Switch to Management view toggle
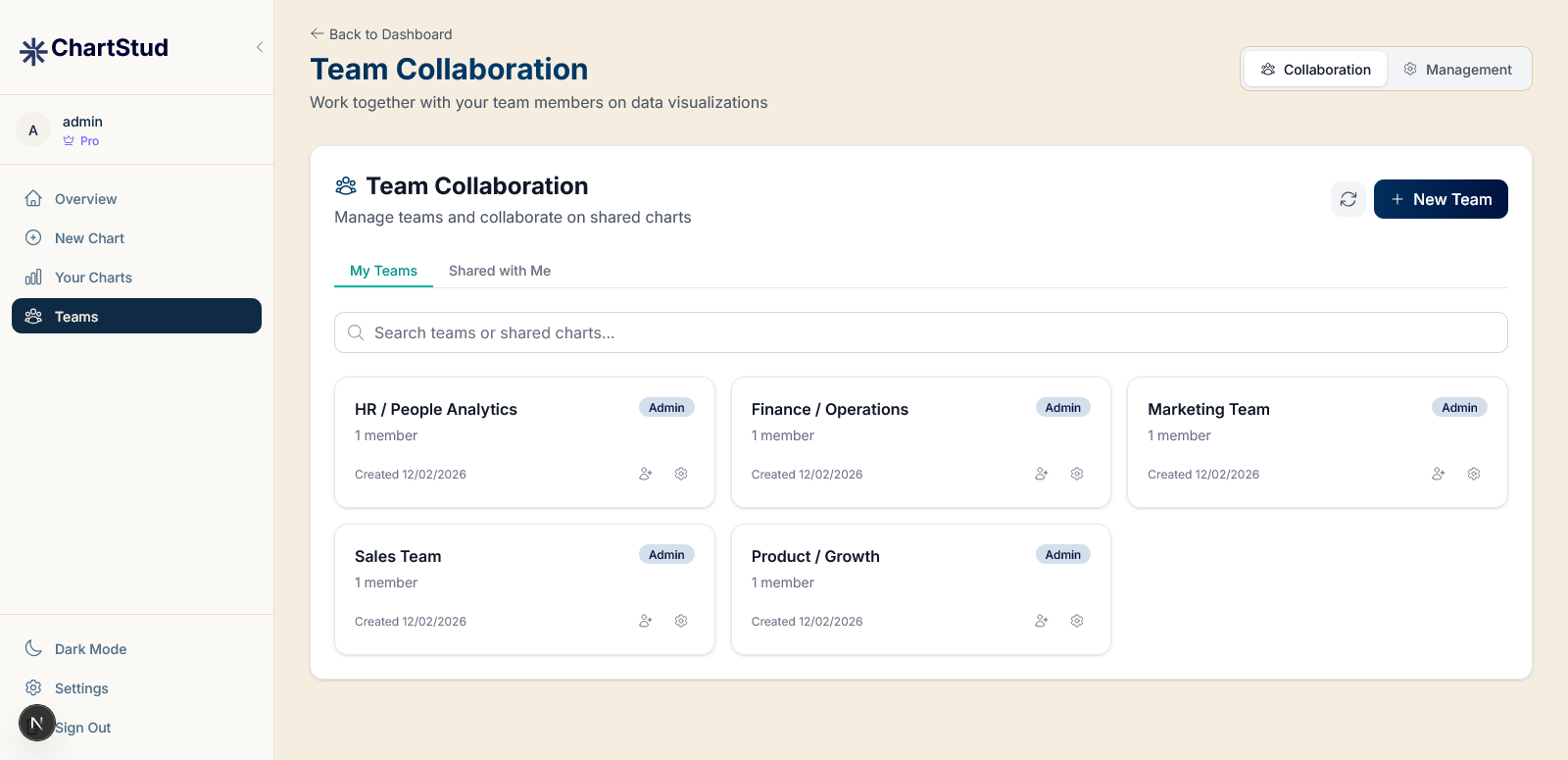The image size is (1568, 760). [1457, 70]
